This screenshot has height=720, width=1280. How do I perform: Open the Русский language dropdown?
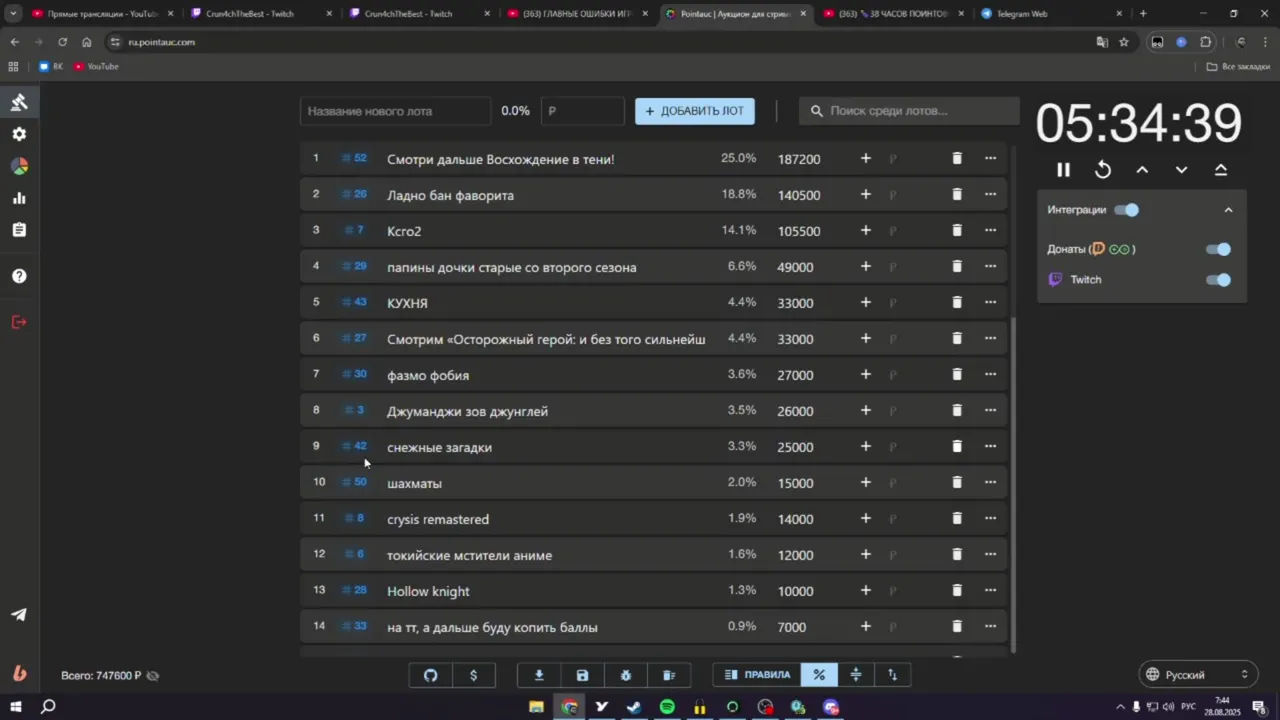1198,674
